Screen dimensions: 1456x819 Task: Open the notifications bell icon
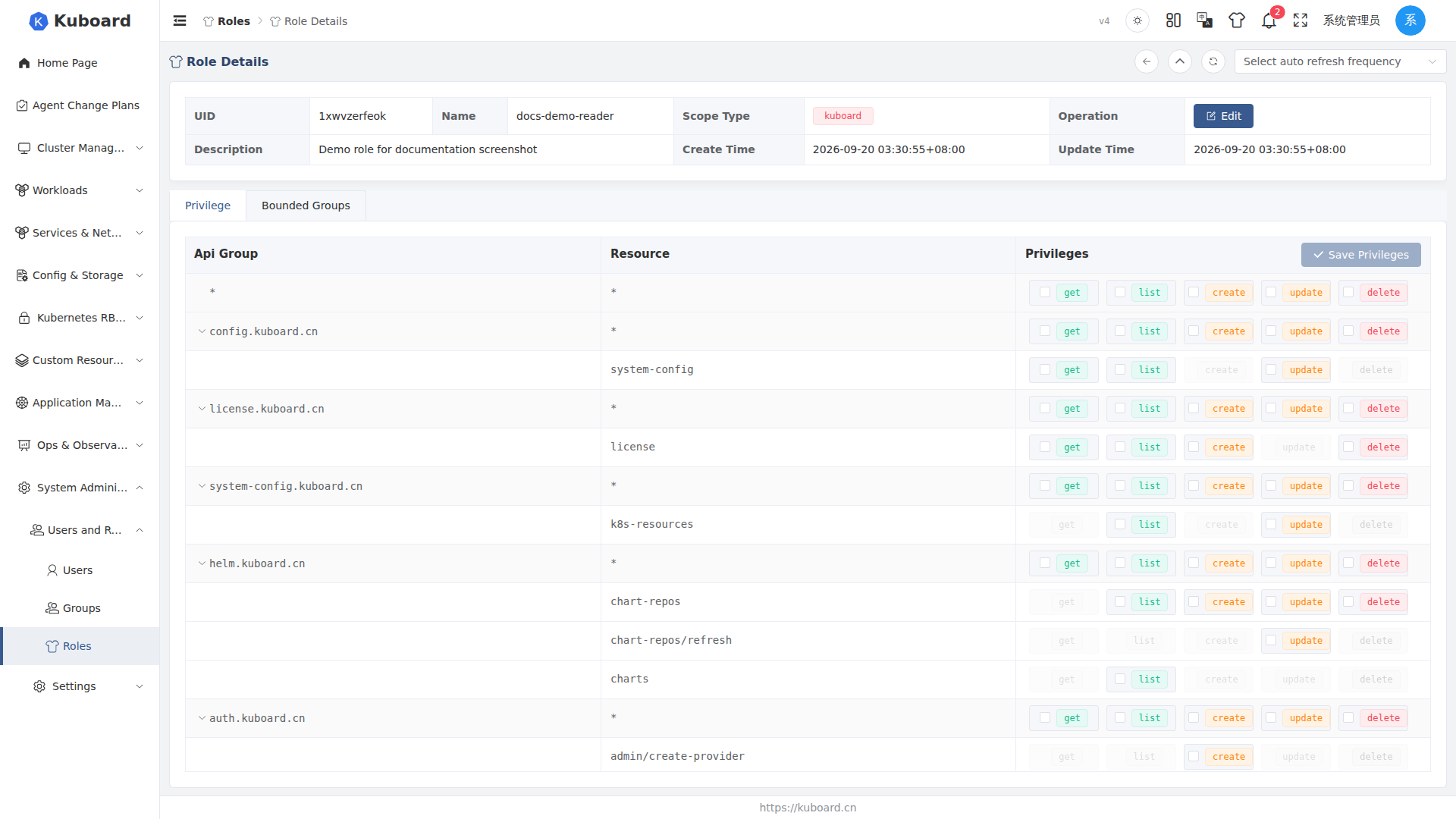[1269, 20]
